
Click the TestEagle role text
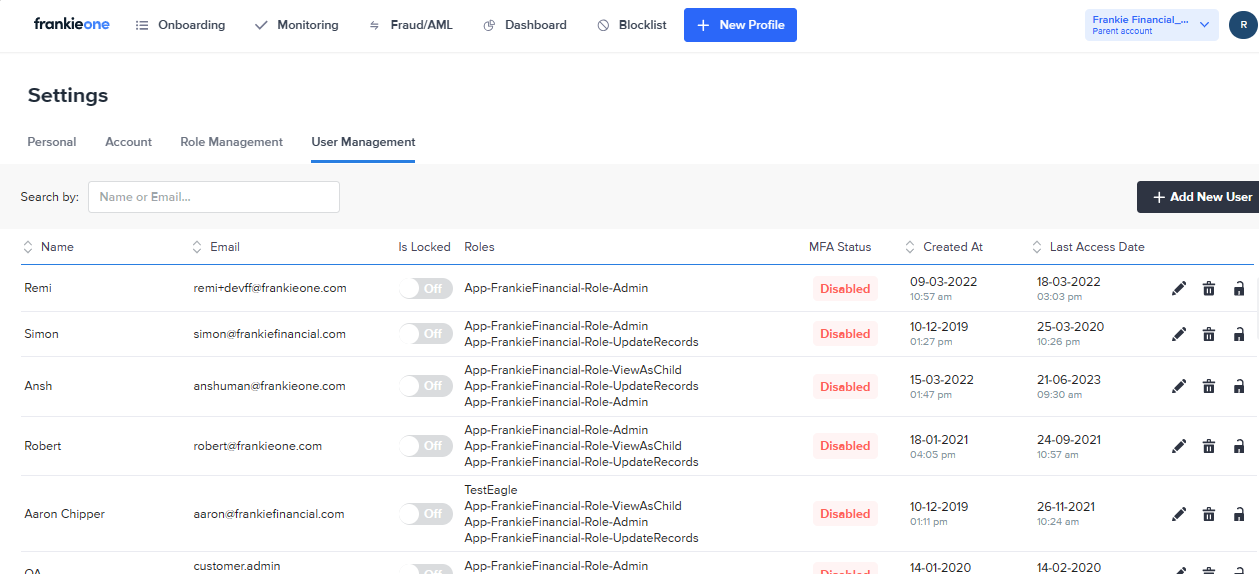(x=491, y=490)
